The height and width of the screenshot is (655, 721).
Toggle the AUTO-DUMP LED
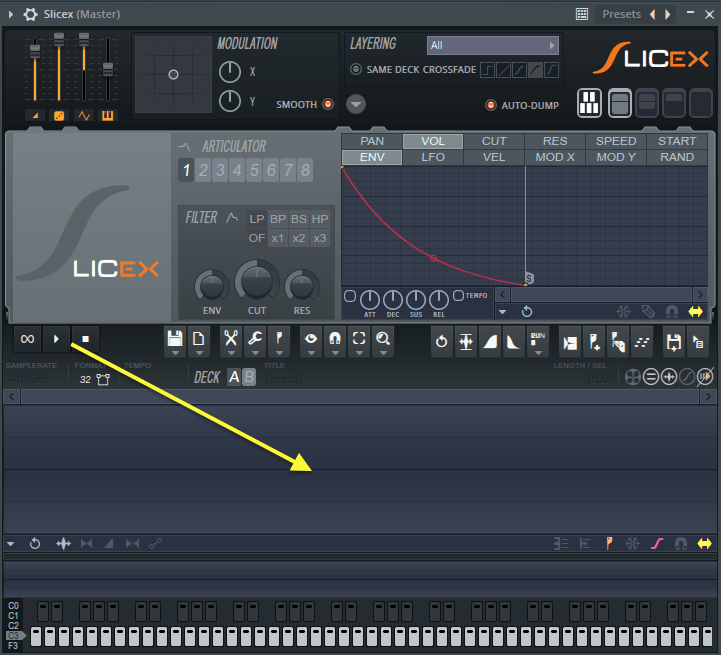click(491, 105)
